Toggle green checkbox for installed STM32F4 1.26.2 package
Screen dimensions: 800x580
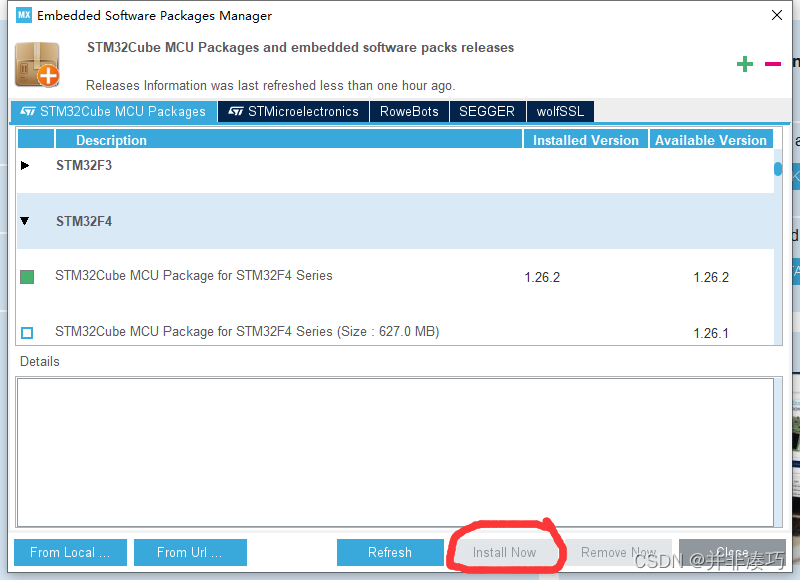click(27, 277)
